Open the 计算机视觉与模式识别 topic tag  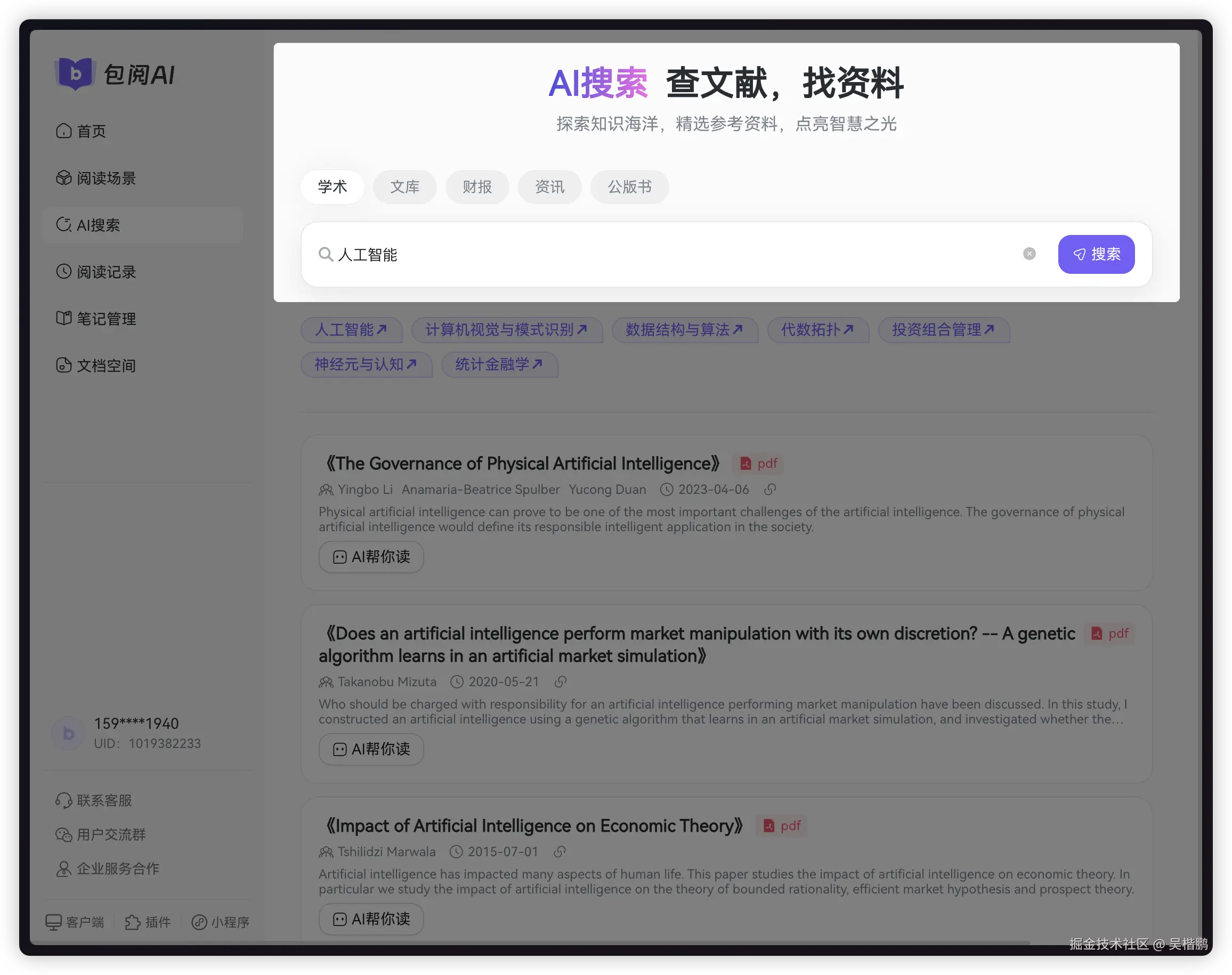pos(506,330)
